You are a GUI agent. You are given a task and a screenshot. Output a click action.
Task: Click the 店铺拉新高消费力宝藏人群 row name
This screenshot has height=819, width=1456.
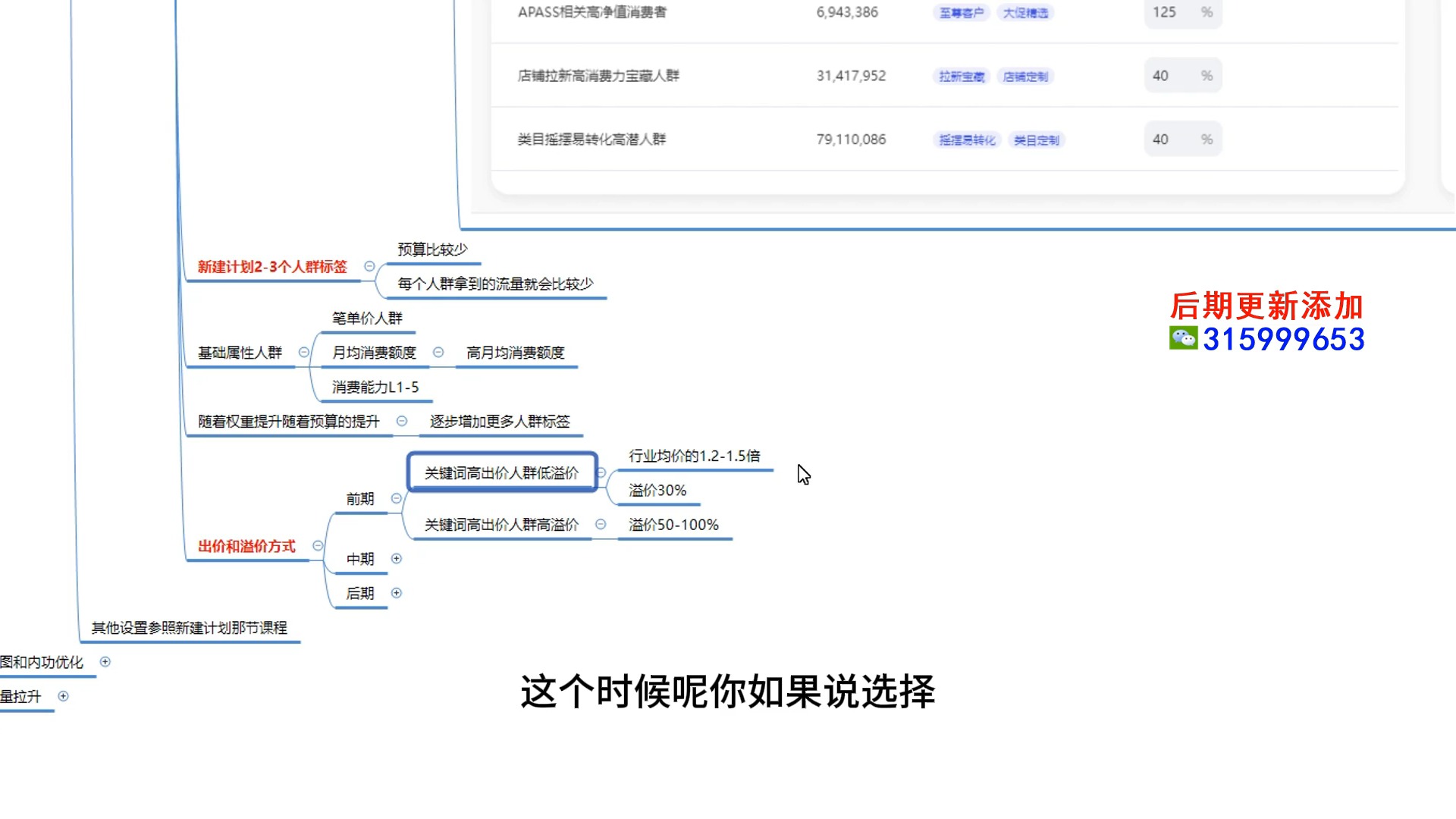598,76
